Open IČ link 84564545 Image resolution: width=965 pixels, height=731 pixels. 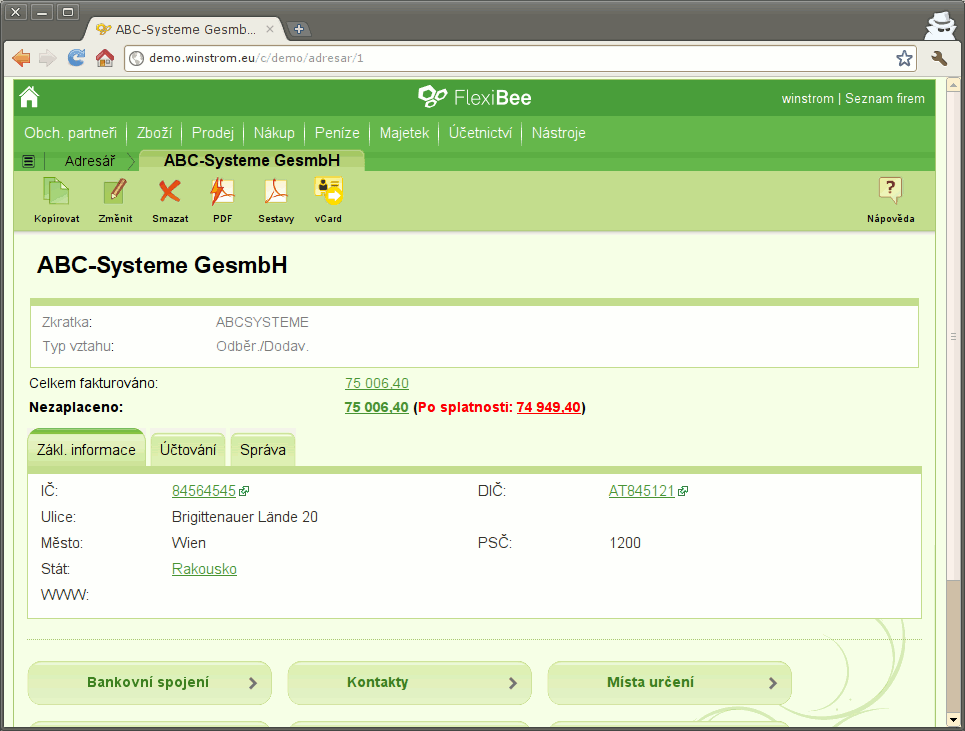pyautogui.click(x=204, y=491)
